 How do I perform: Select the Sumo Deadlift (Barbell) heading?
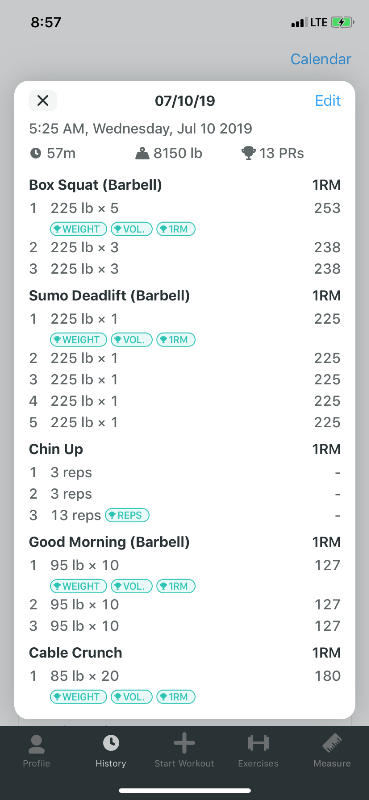point(109,295)
